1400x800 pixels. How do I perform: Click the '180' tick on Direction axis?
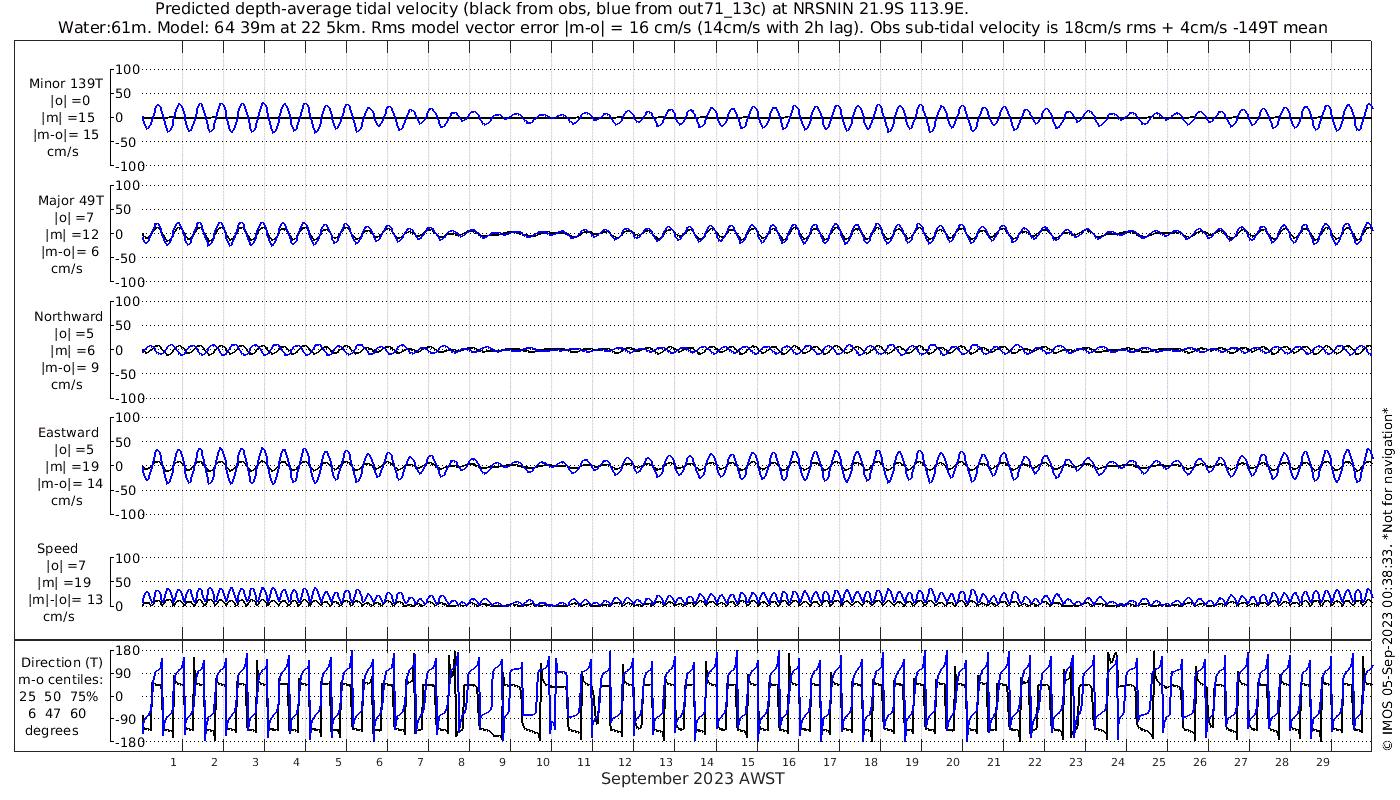click(126, 651)
